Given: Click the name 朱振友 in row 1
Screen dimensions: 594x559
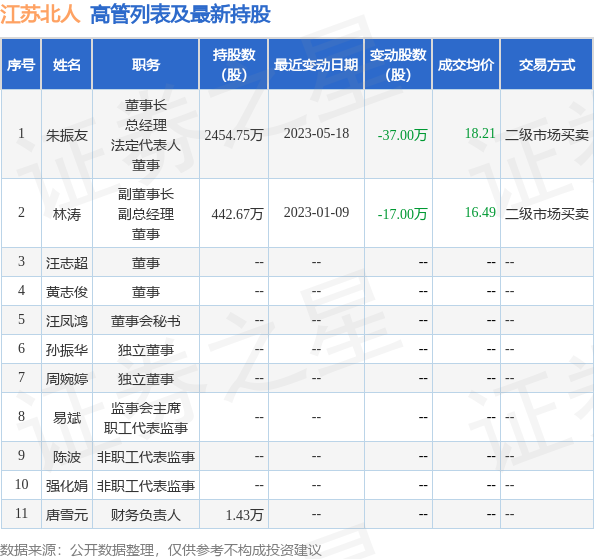Looking at the screenshot, I should (x=67, y=135).
